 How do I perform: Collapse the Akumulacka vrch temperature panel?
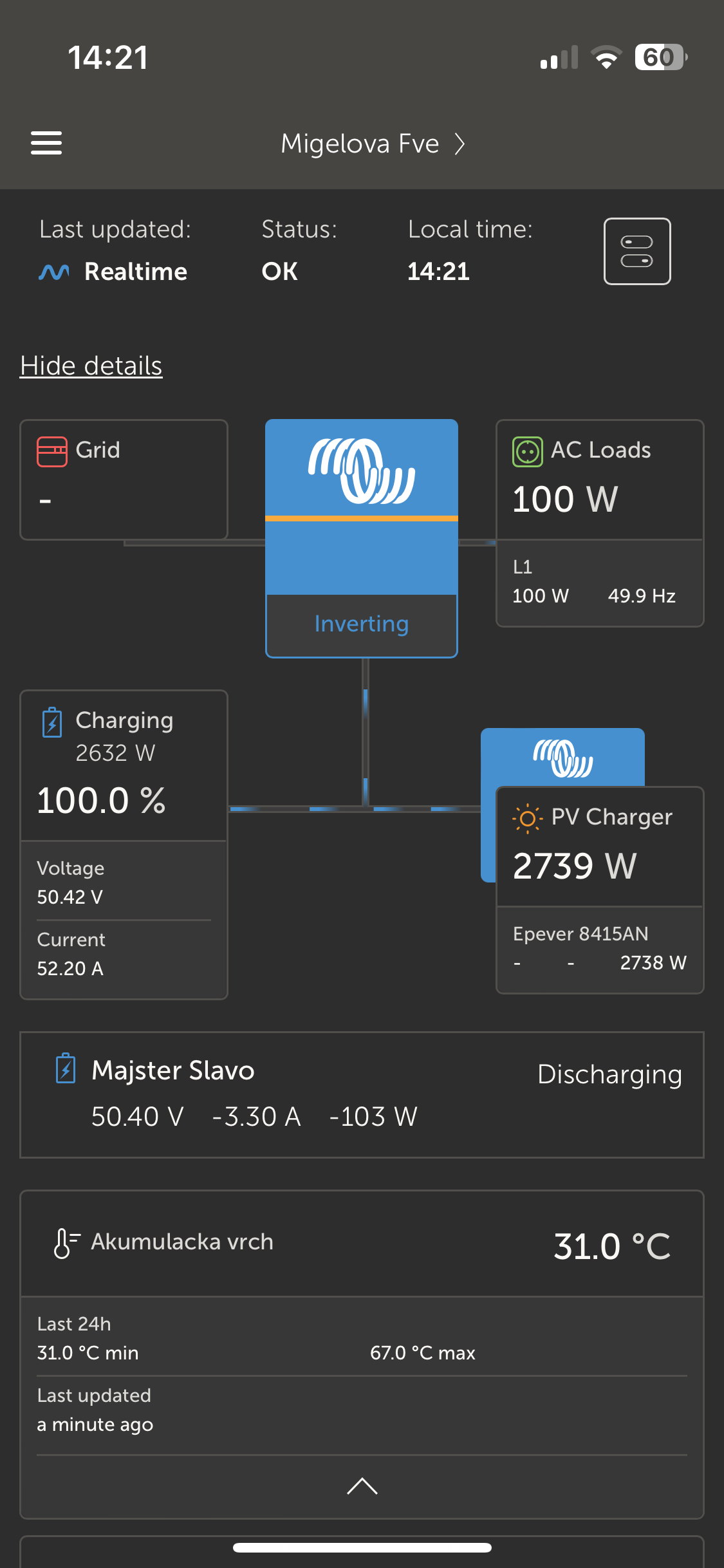362,1486
